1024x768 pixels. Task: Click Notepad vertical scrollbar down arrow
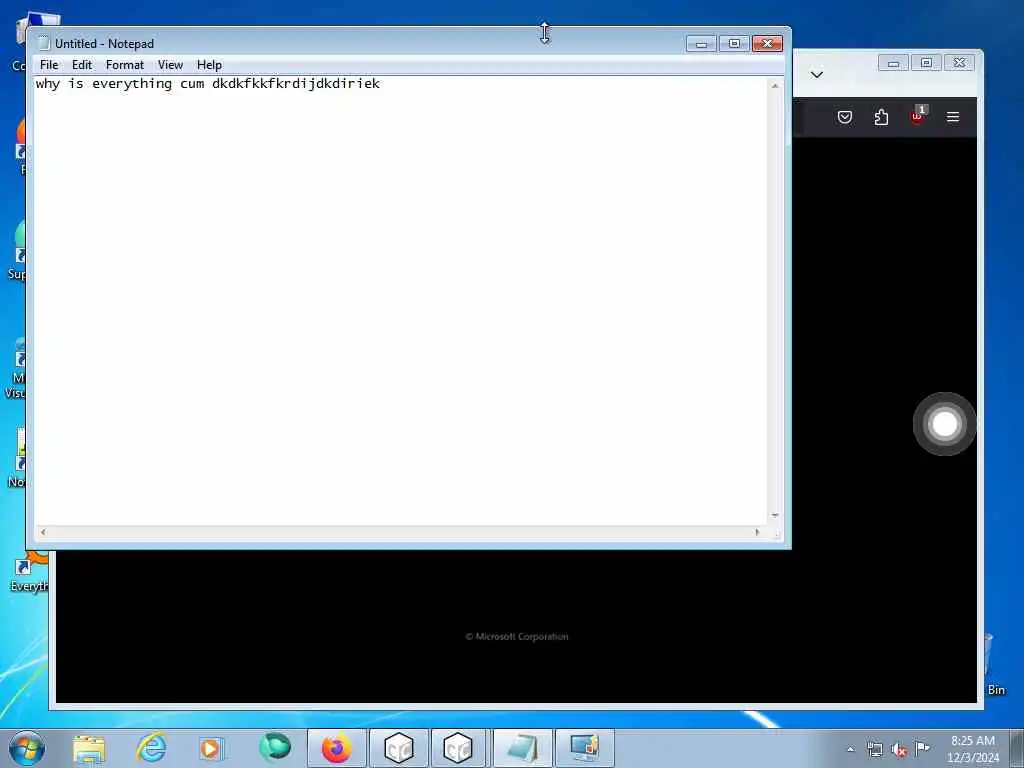(775, 516)
